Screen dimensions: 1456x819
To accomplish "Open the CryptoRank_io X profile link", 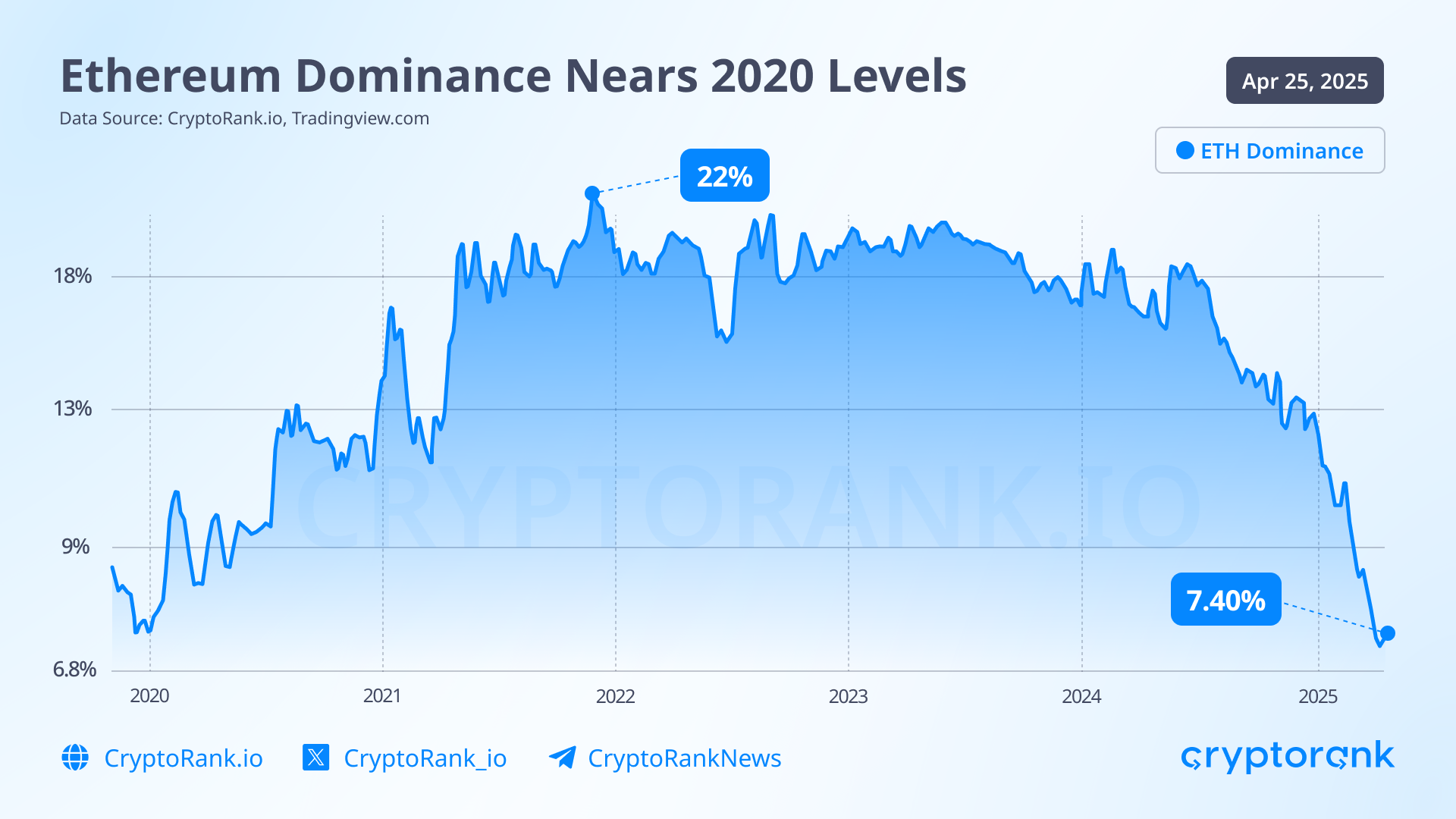I will point(425,758).
